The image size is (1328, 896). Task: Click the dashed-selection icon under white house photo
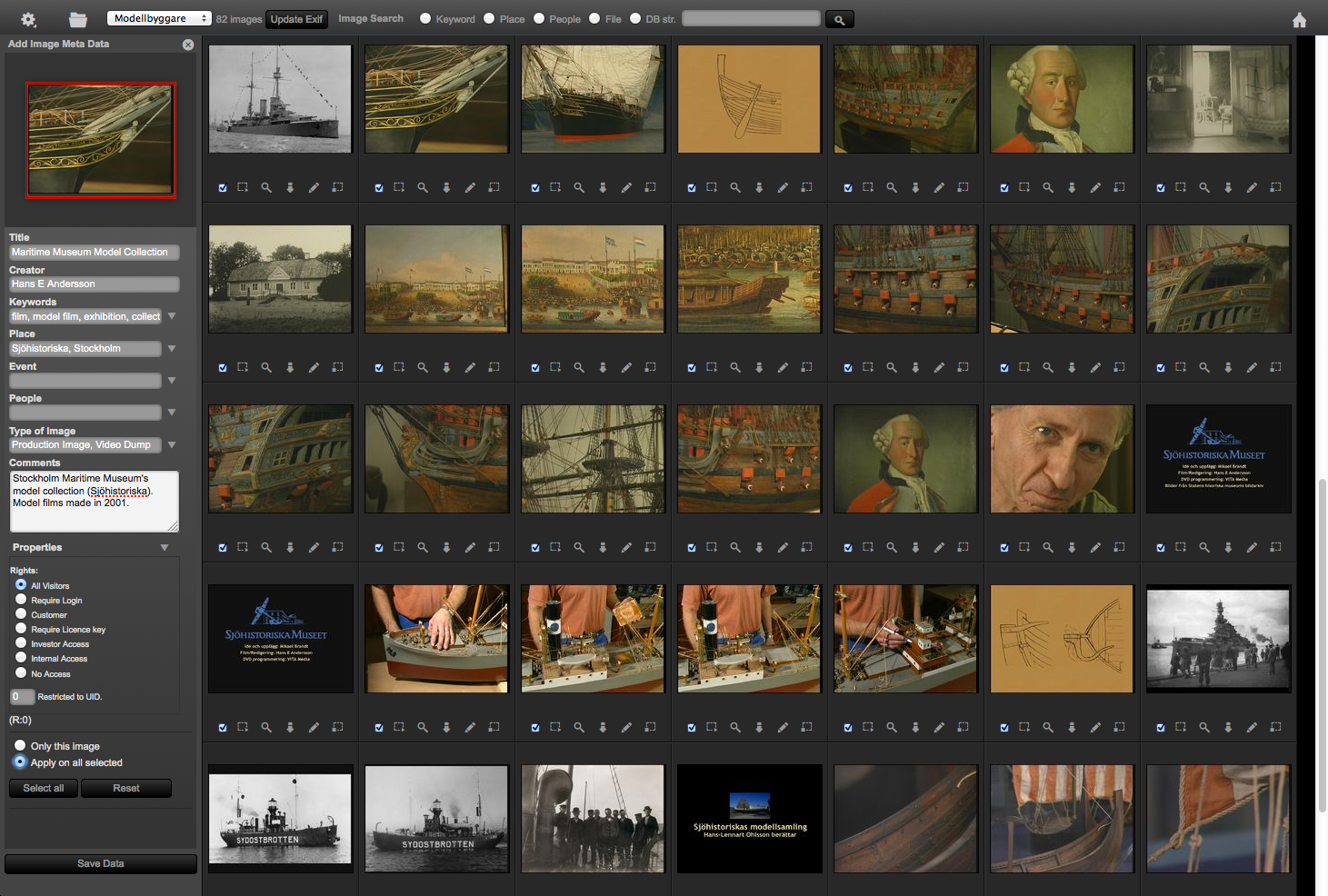(x=243, y=367)
